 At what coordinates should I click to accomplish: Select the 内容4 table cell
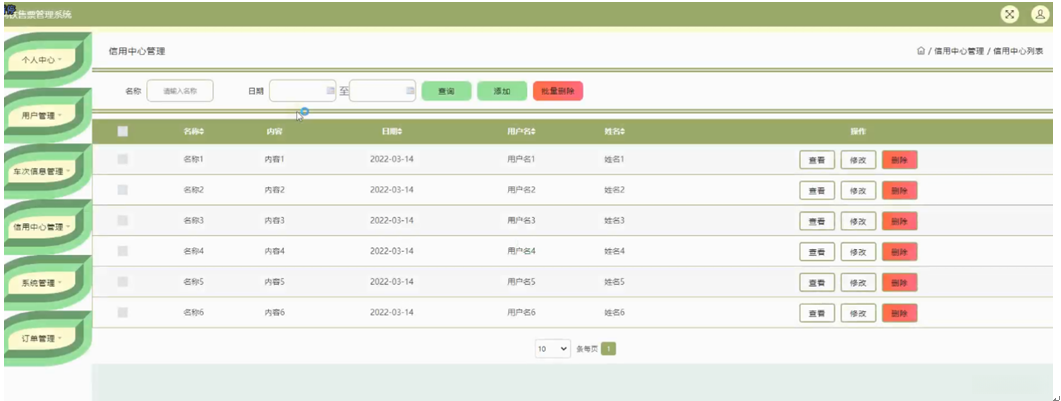click(x=275, y=251)
